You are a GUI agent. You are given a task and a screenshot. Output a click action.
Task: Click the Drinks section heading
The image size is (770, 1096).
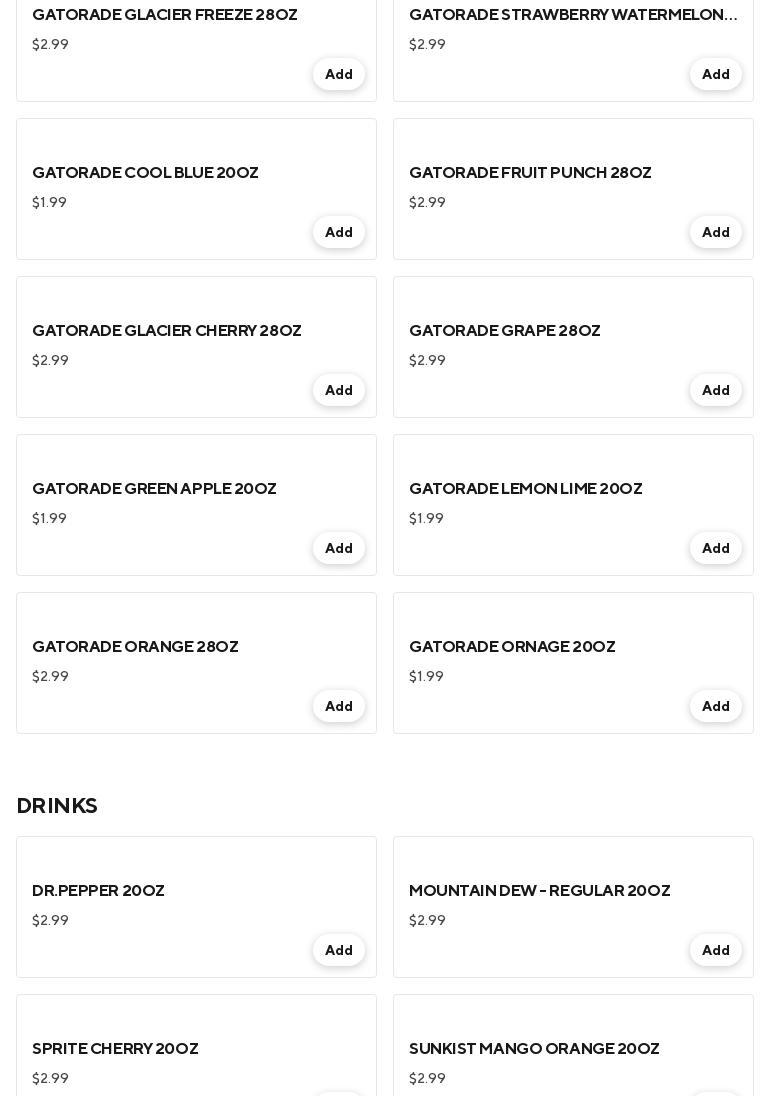tap(57, 806)
